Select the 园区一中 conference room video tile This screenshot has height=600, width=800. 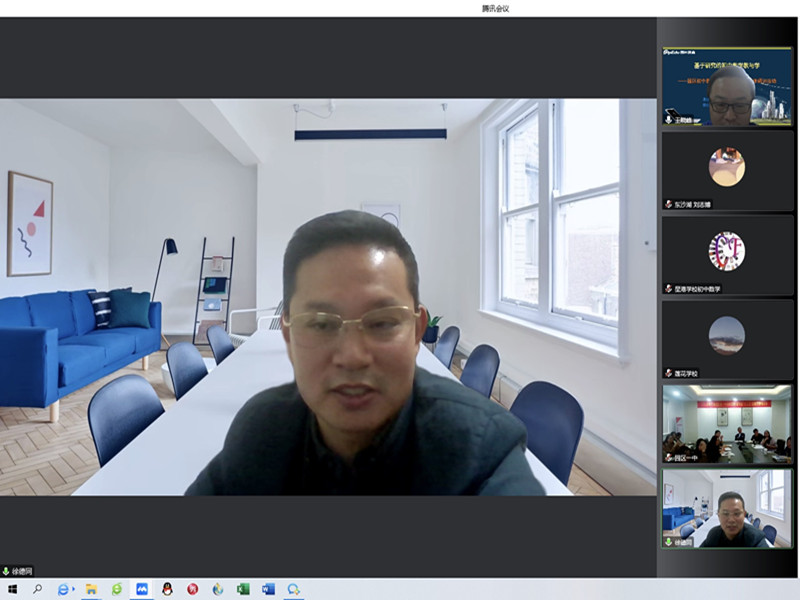tap(727, 423)
